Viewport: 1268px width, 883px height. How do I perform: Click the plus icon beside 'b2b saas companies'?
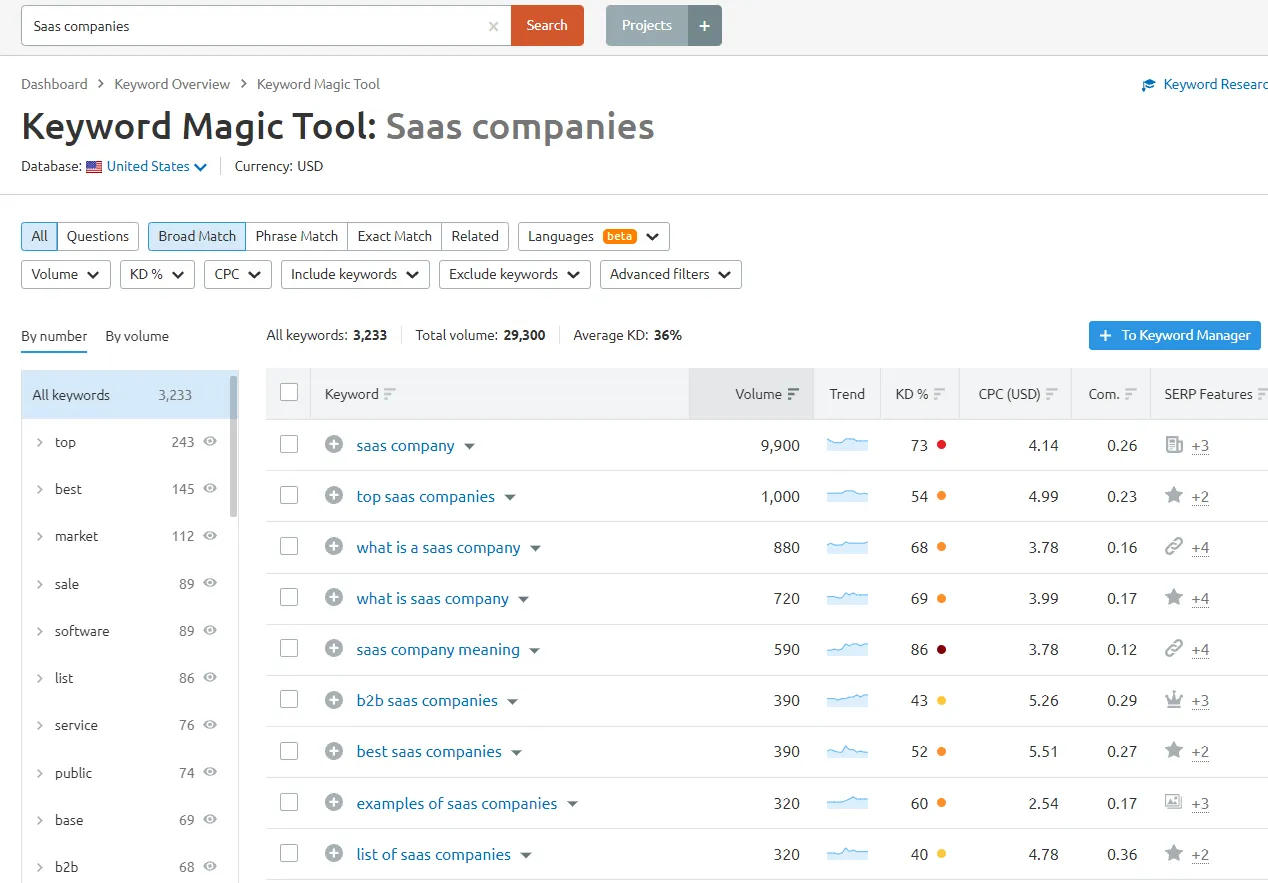[x=334, y=700]
